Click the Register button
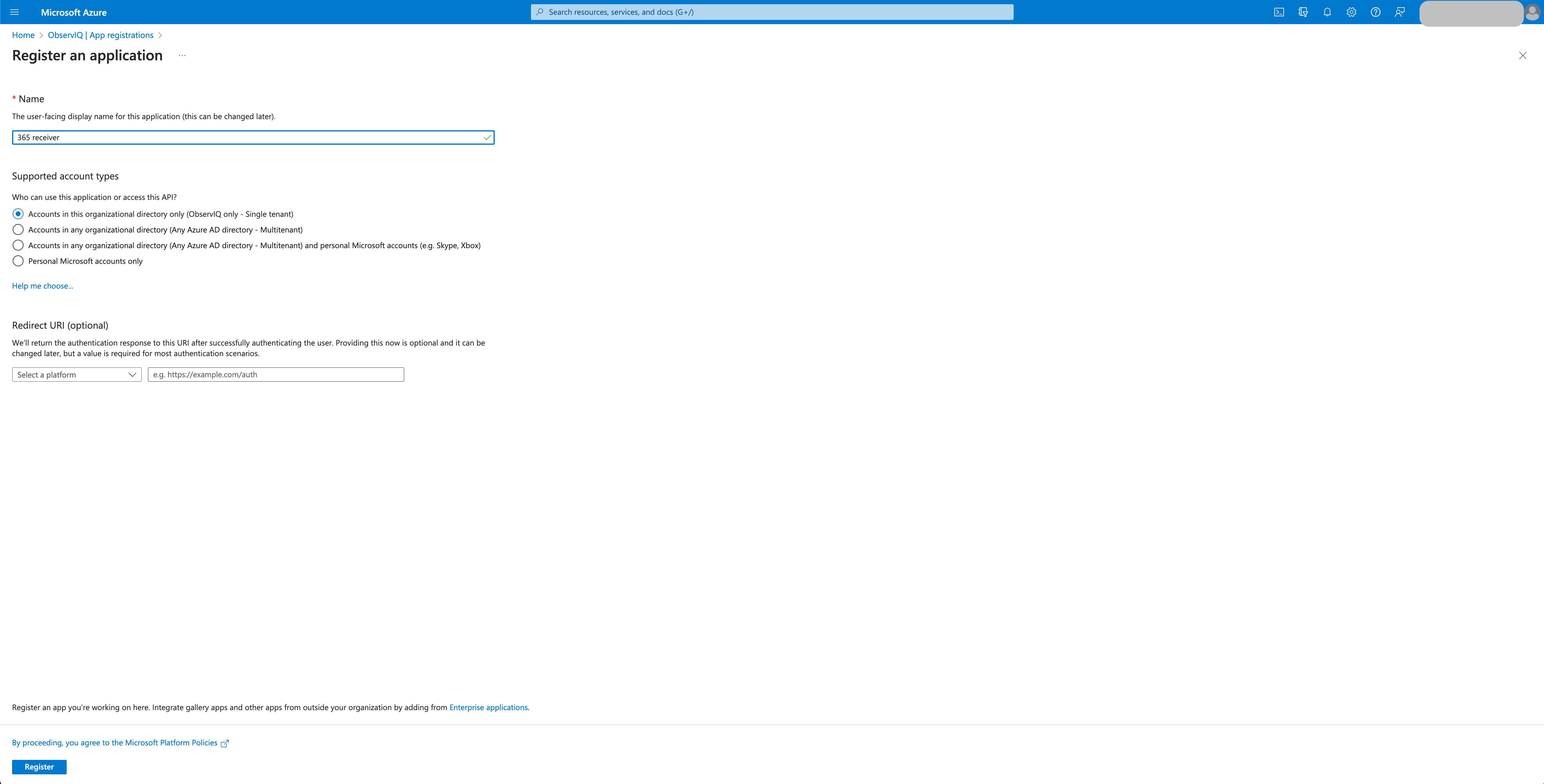Image resolution: width=1544 pixels, height=784 pixels. [39, 767]
